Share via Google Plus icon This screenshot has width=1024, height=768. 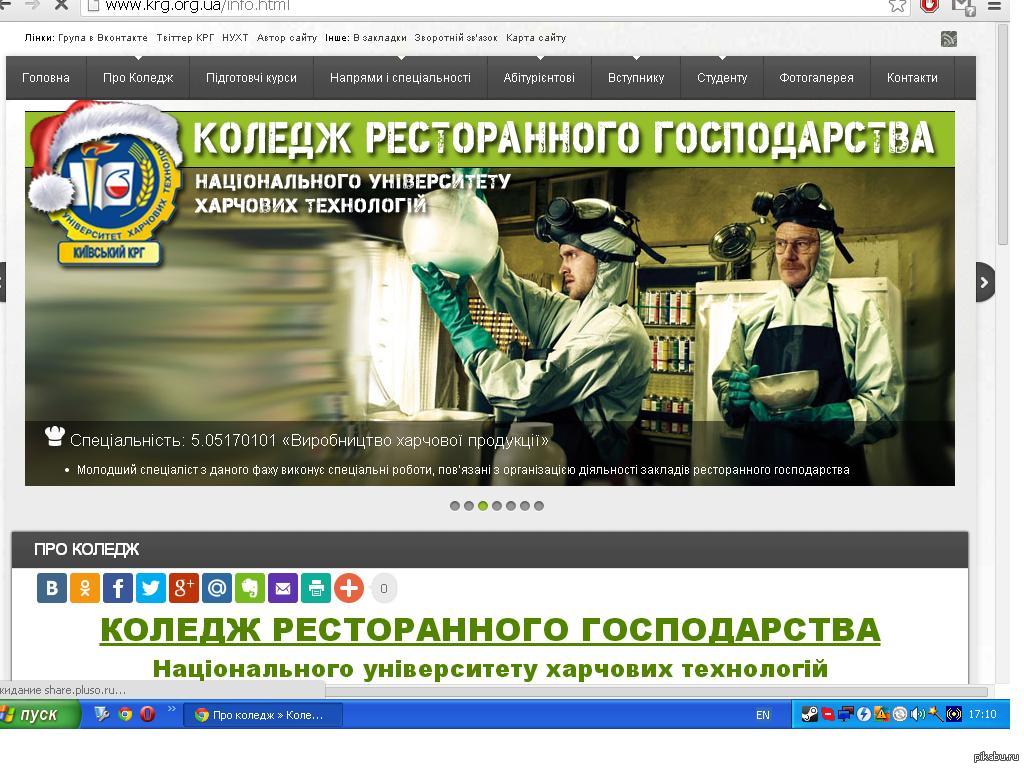tap(184, 588)
